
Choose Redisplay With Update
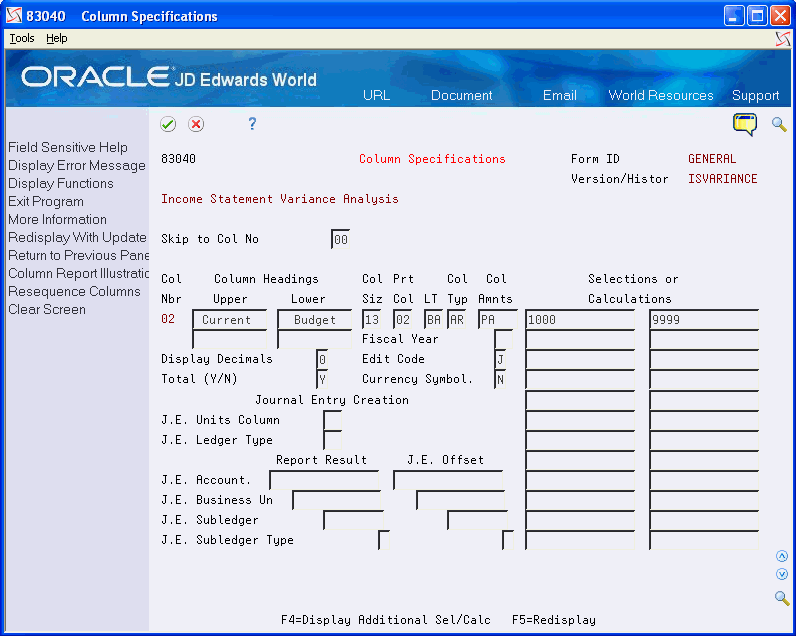[x=77, y=238]
